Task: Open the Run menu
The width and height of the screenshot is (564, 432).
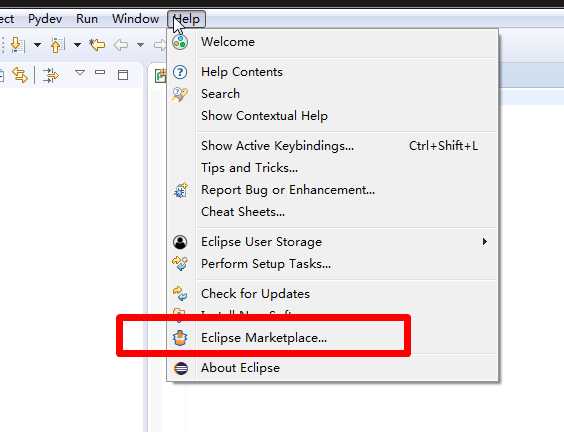Action: (x=87, y=19)
